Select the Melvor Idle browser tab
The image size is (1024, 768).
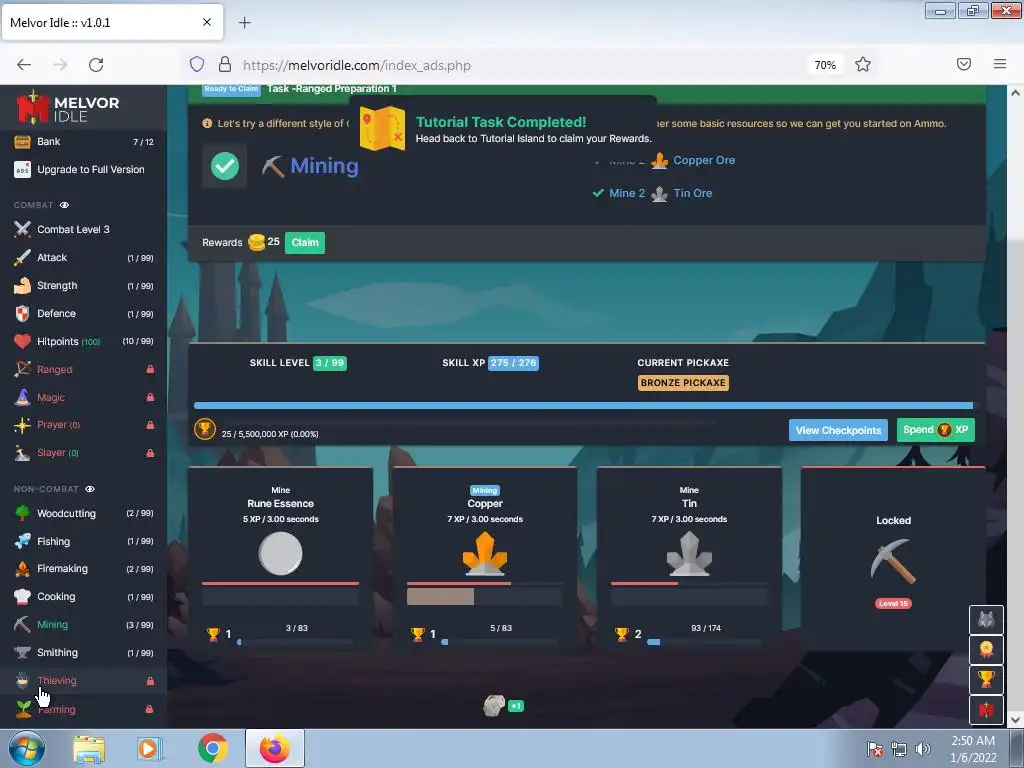pos(112,22)
